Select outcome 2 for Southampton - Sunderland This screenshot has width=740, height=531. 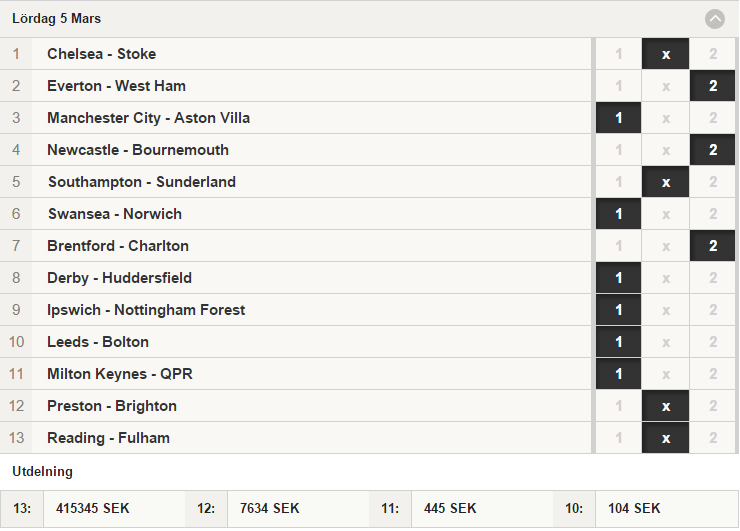click(x=713, y=182)
